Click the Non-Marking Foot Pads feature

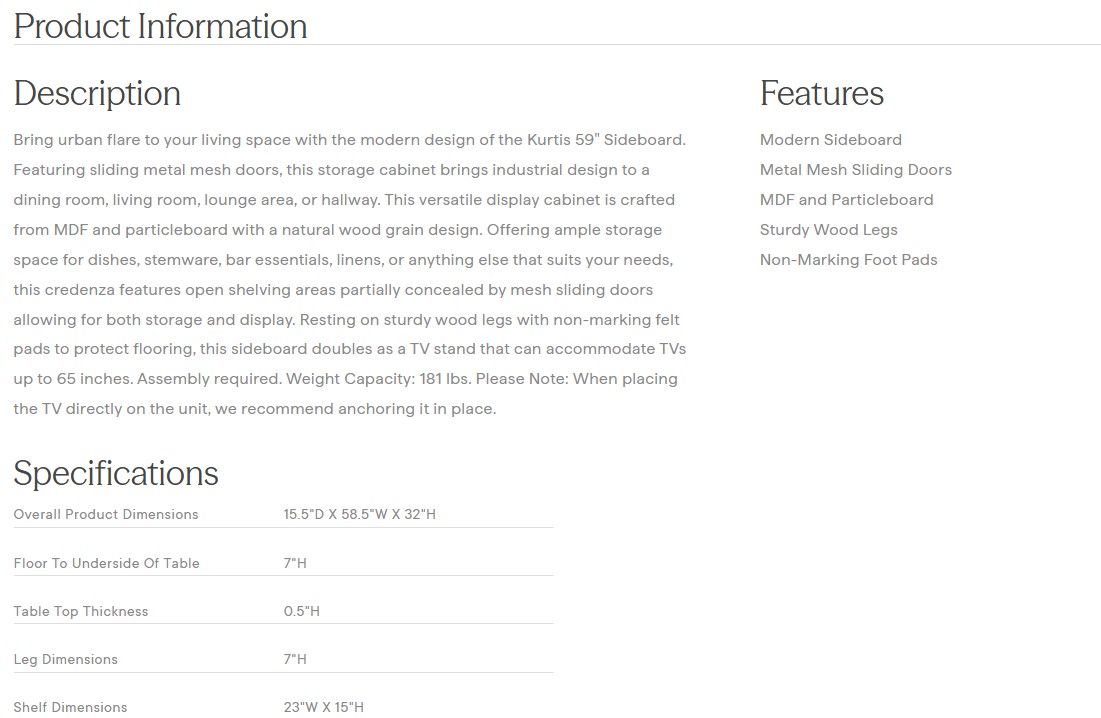(x=848, y=260)
